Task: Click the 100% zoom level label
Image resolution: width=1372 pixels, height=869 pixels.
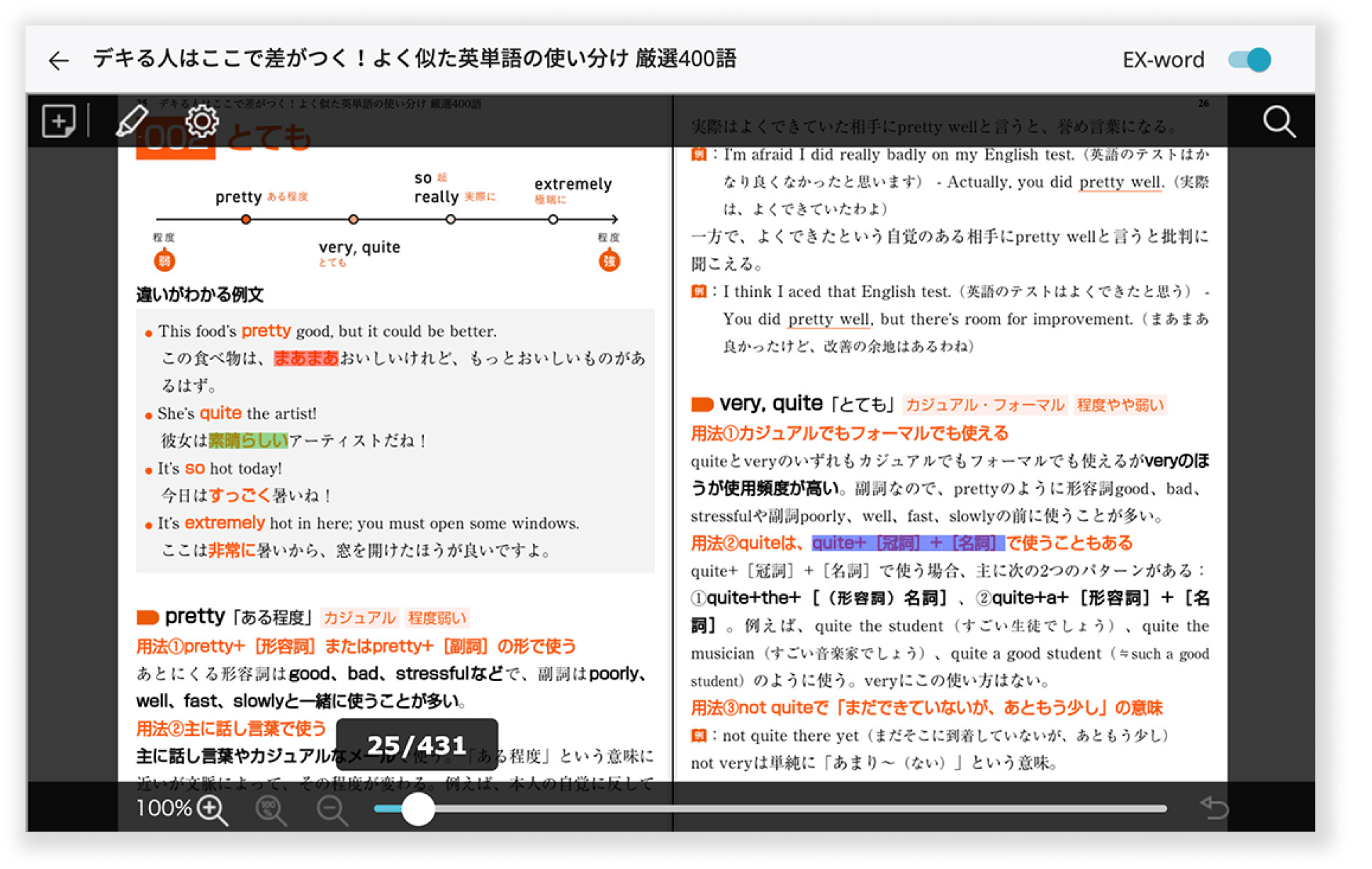Action: 164,807
